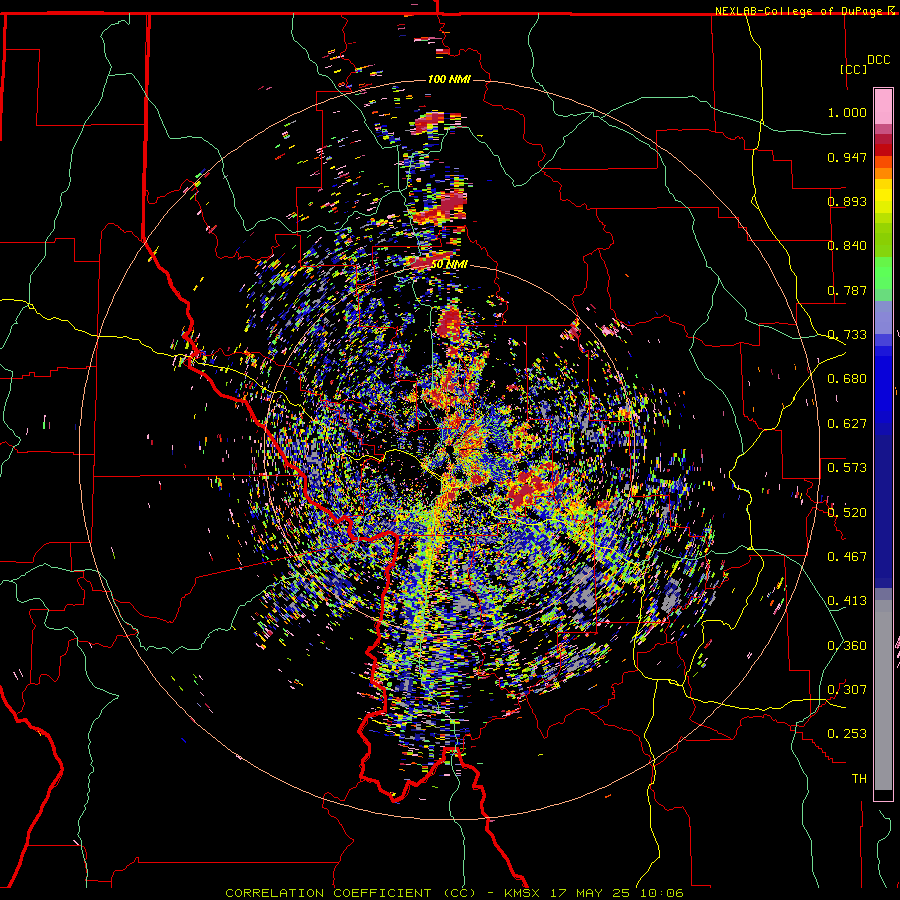Click the 0.680 legend value
Screen dimensions: 900x900
click(x=847, y=379)
